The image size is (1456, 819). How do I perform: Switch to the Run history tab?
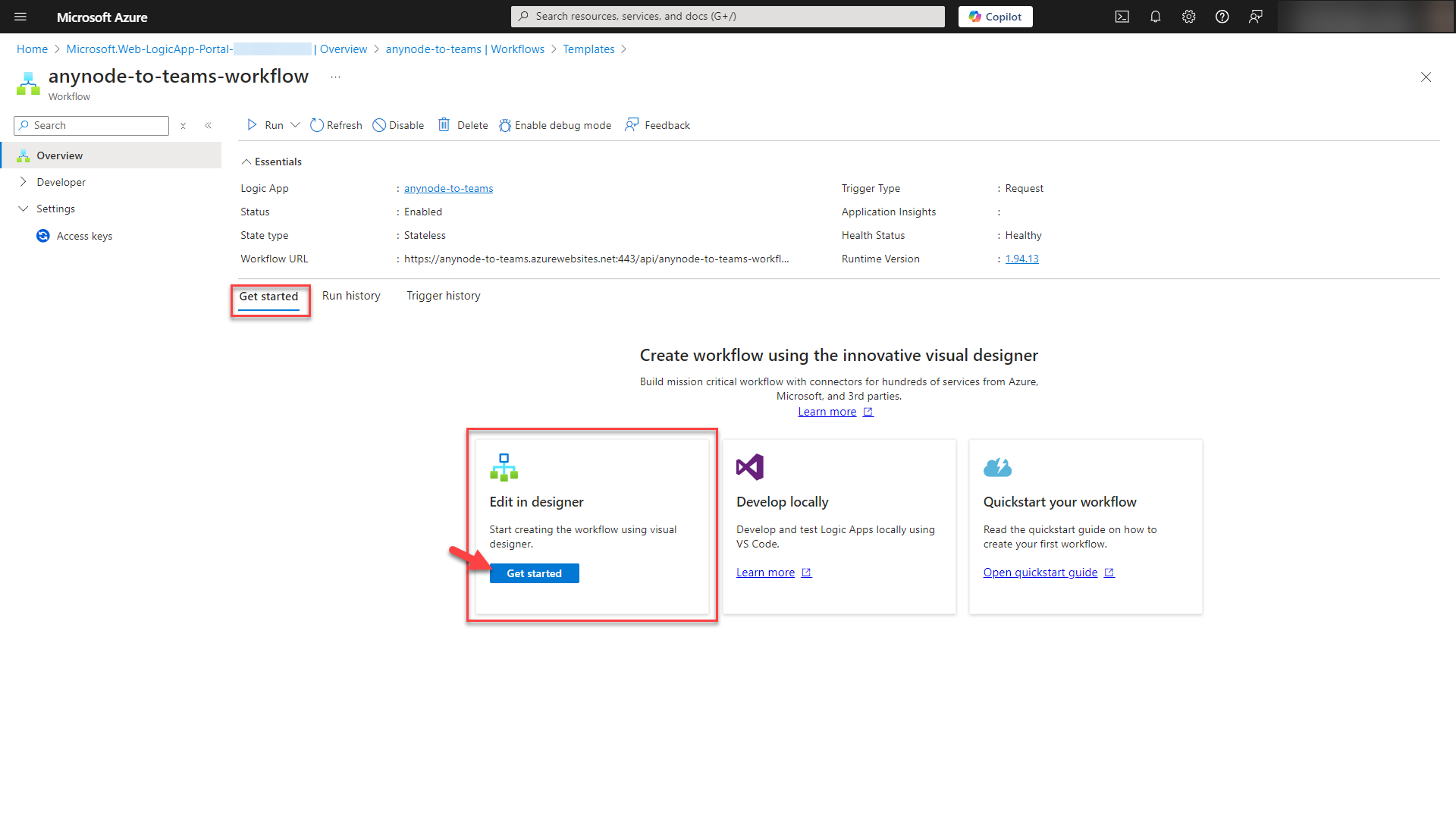pos(351,296)
